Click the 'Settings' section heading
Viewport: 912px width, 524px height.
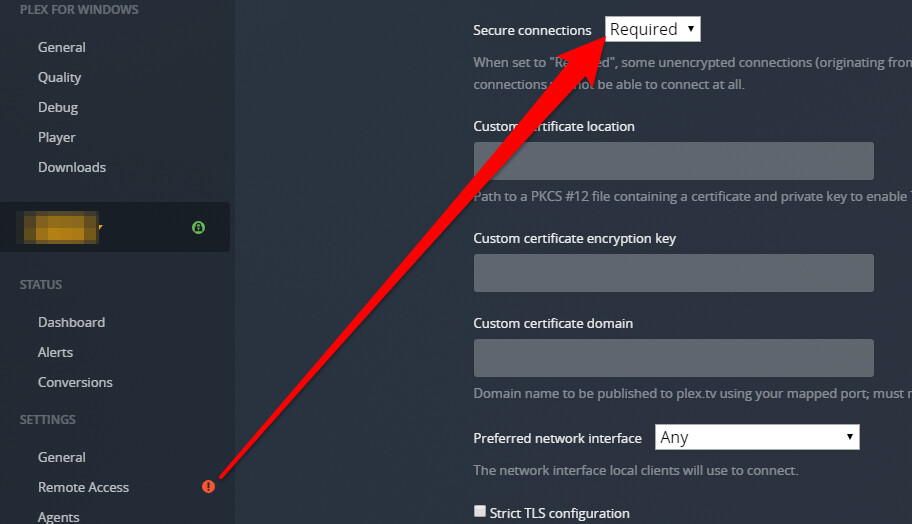coord(48,419)
